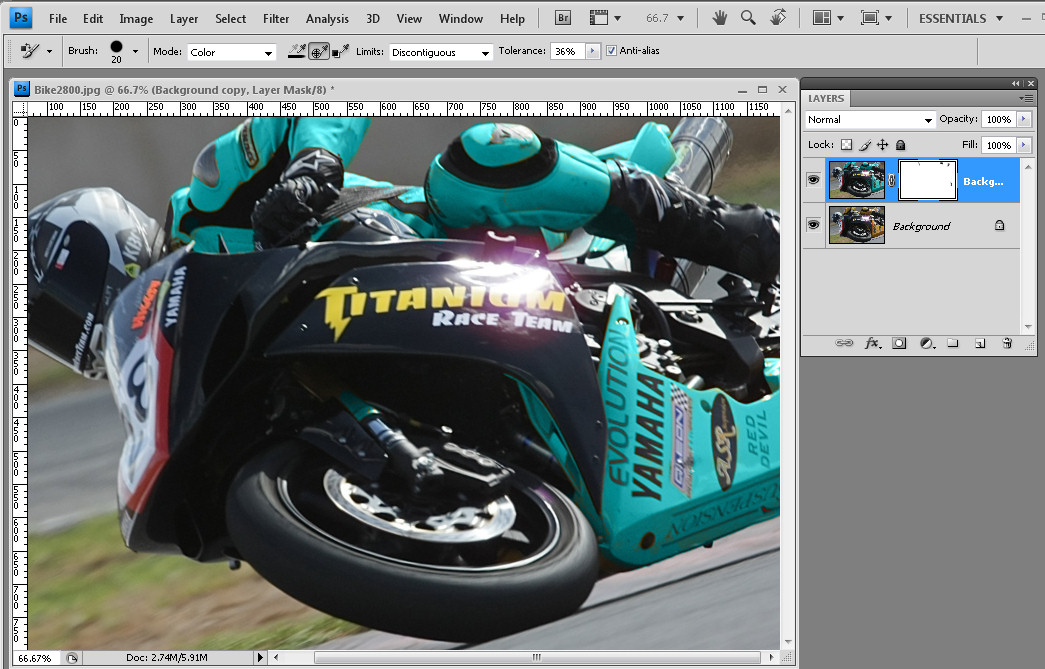
Task: Select the Hand tool in application bar
Action: pyautogui.click(x=719, y=18)
